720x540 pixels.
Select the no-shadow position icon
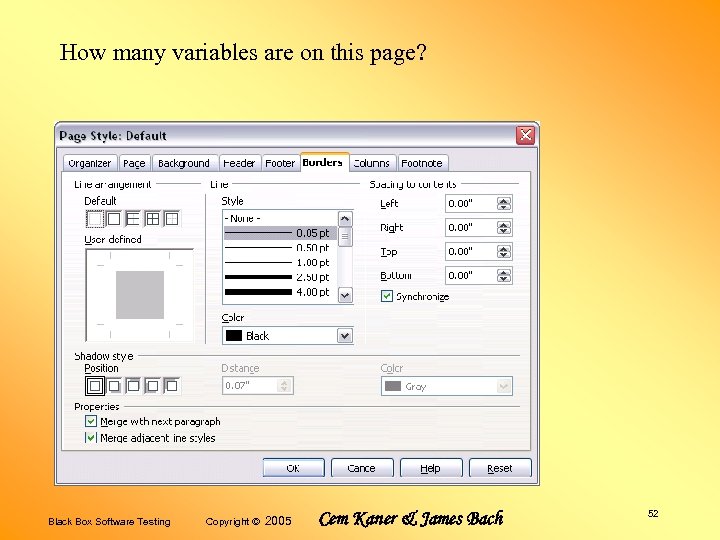click(x=95, y=386)
